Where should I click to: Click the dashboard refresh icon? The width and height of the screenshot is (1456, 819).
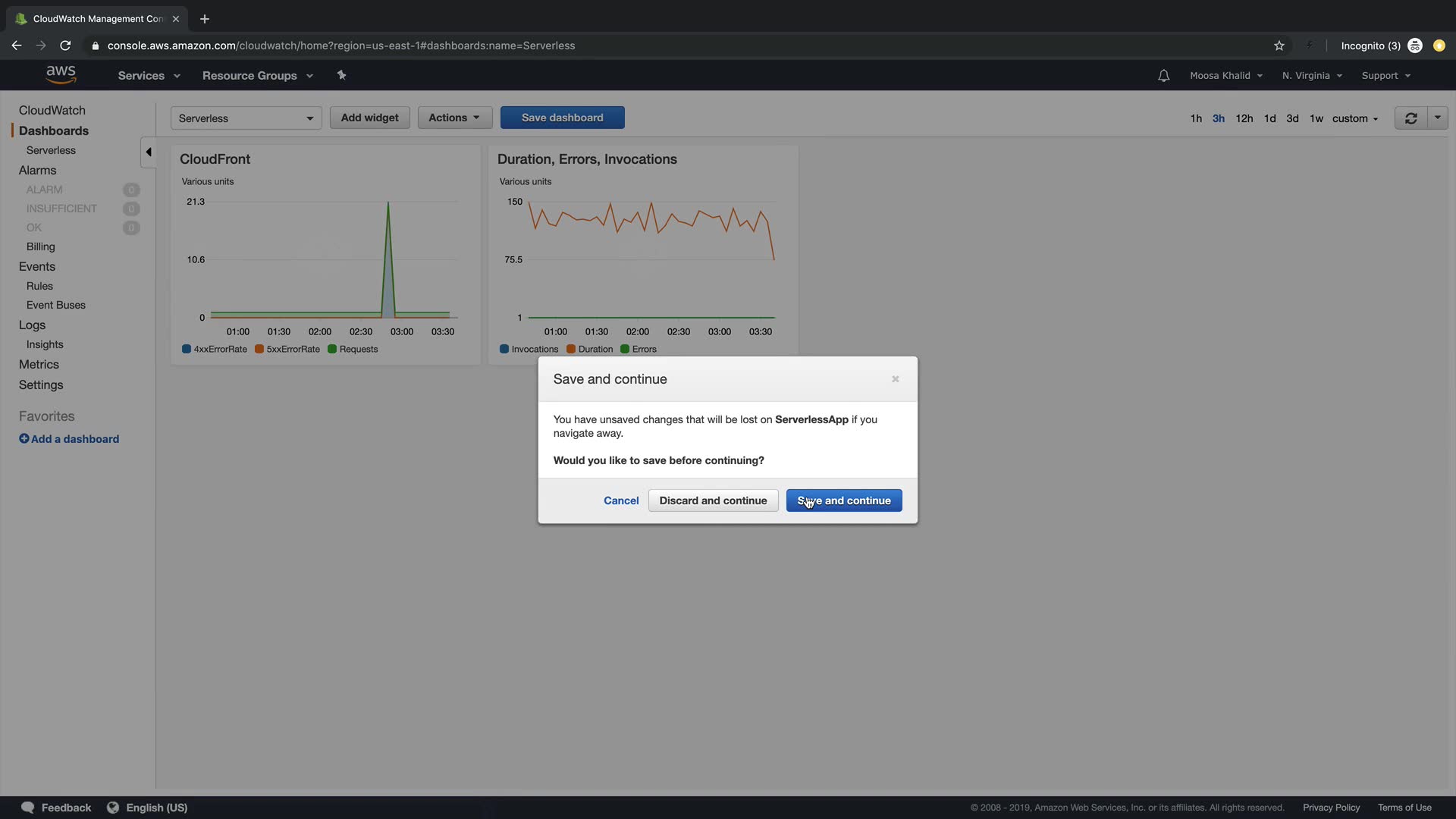tap(1410, 118)
